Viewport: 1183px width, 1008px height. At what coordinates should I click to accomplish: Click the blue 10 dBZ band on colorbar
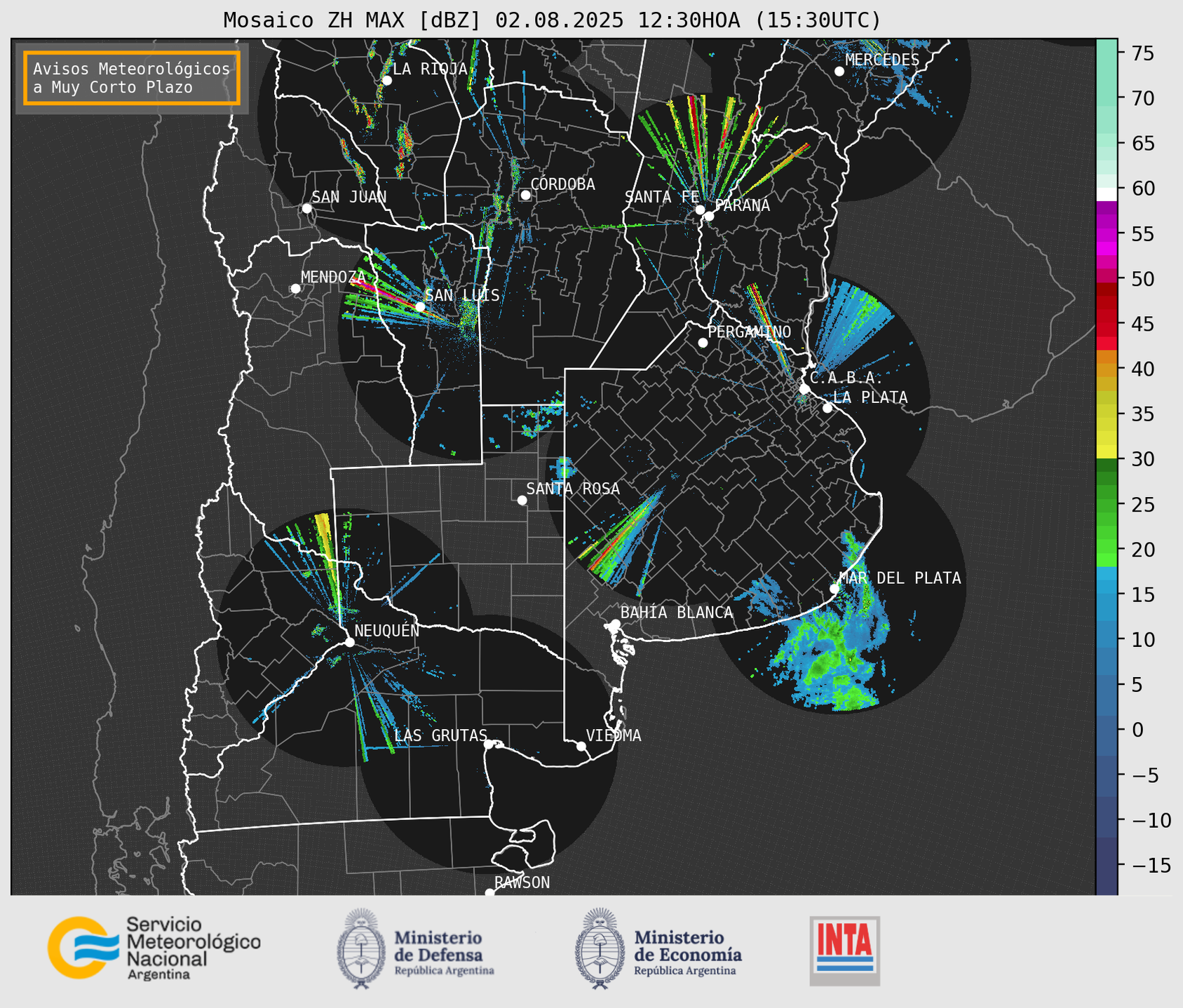point(1107,640)
